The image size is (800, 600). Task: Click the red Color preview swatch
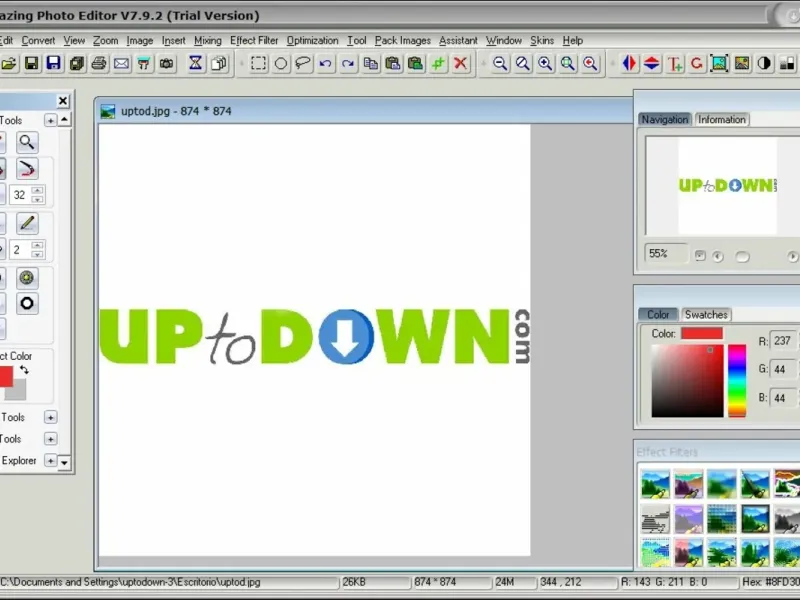(x=702, y=334)
